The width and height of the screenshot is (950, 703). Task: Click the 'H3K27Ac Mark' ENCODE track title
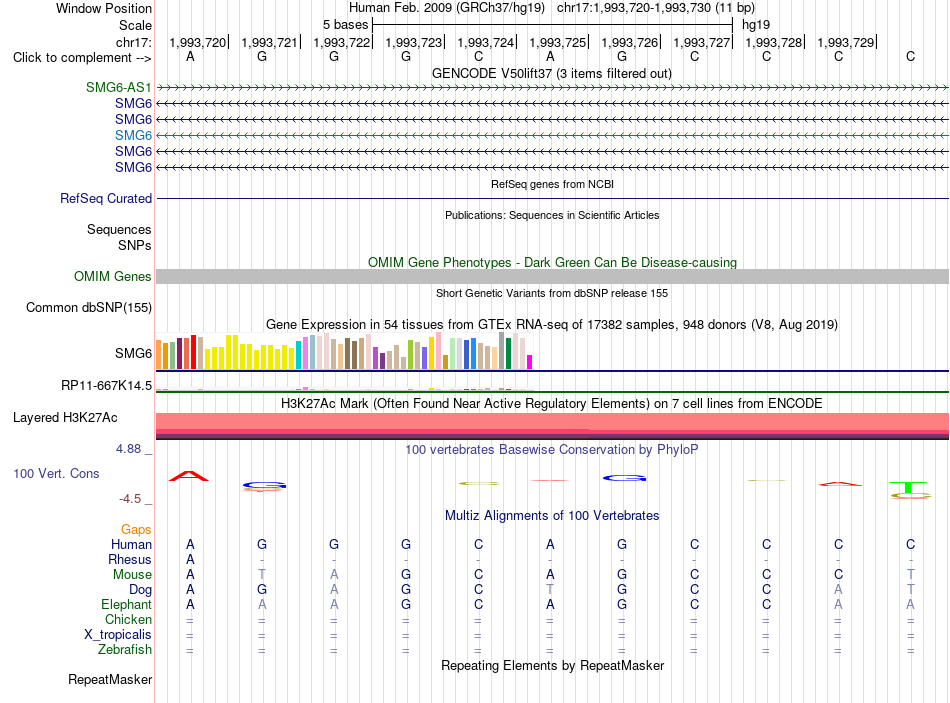tap(552, 404)
